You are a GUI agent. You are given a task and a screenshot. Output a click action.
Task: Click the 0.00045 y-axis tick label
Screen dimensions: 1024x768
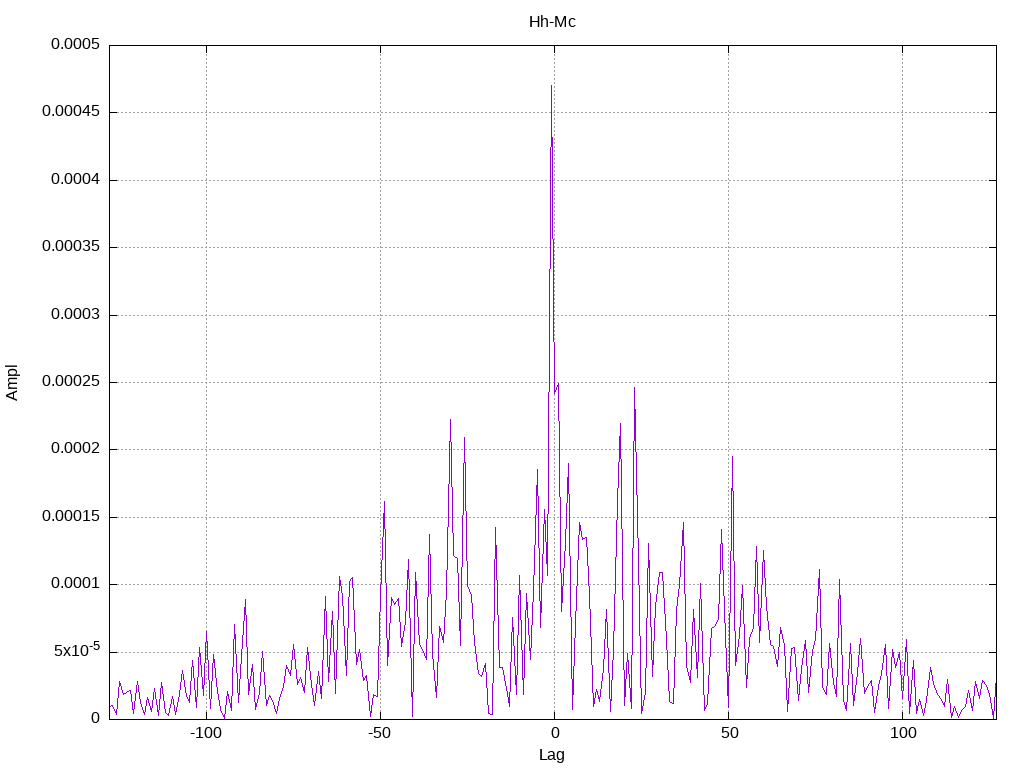tap(71, 112)
